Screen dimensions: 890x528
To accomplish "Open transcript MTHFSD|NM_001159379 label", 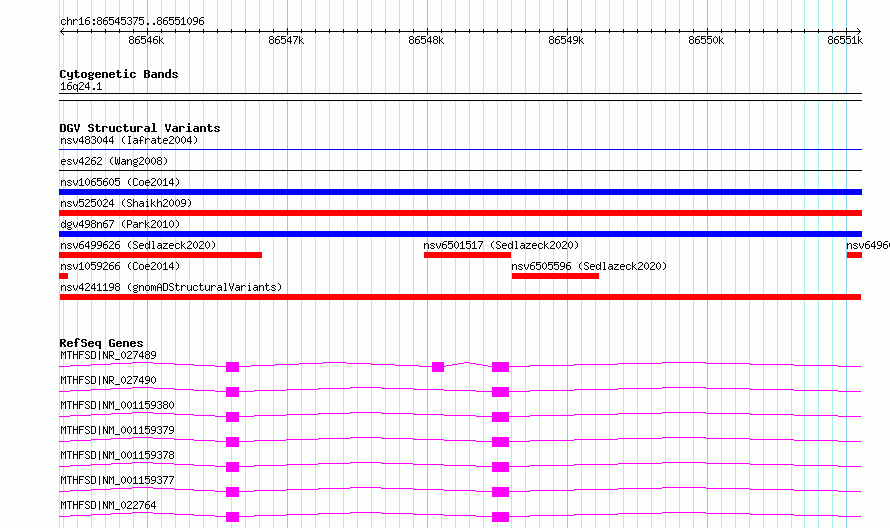I will [x=117, y=430].
